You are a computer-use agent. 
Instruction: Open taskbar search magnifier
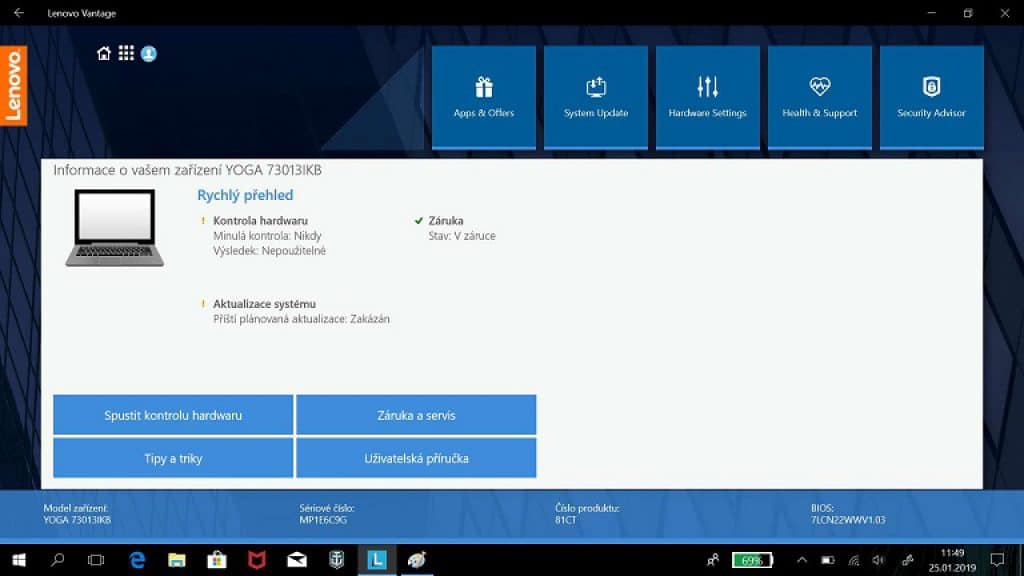click(57, 560)
